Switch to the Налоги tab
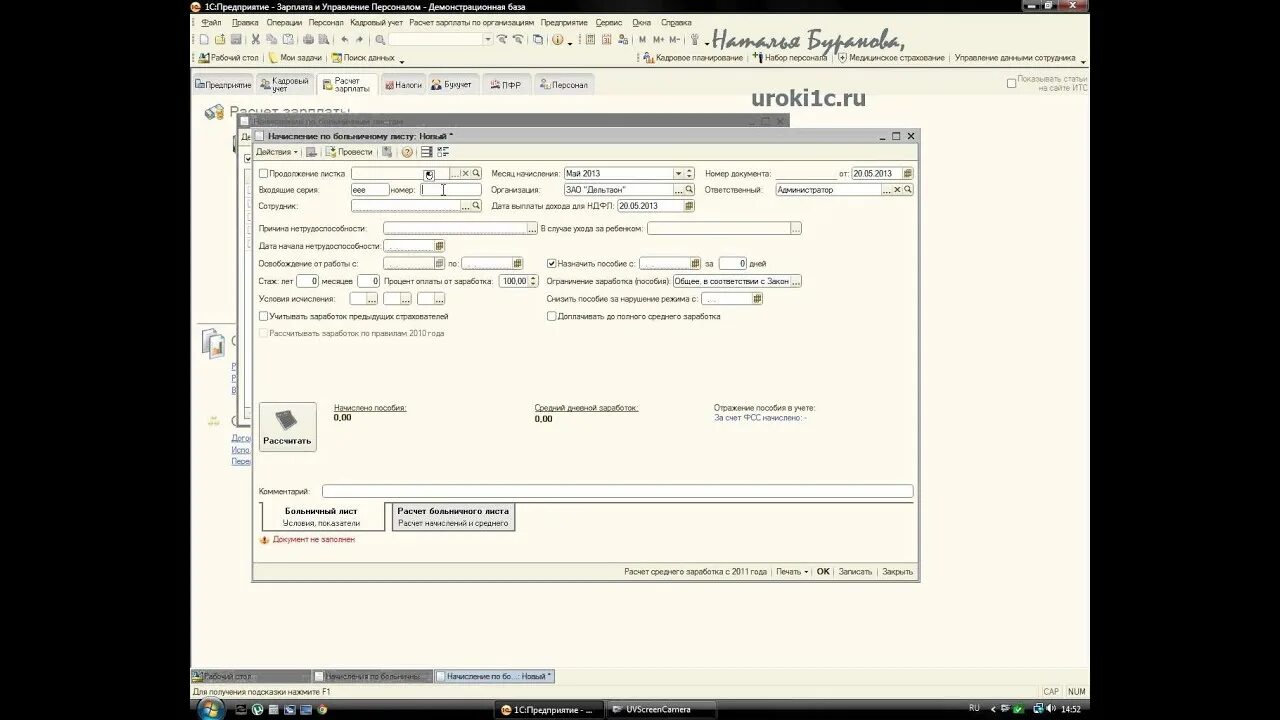 403,85
